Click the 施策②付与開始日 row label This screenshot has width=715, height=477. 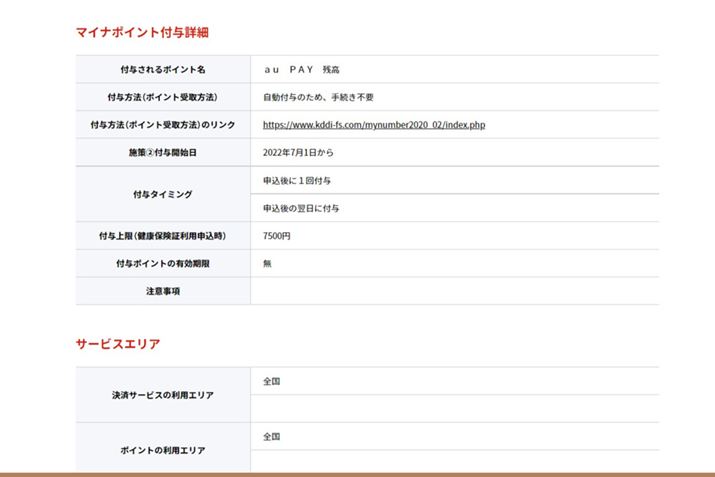tap(162, 153)
